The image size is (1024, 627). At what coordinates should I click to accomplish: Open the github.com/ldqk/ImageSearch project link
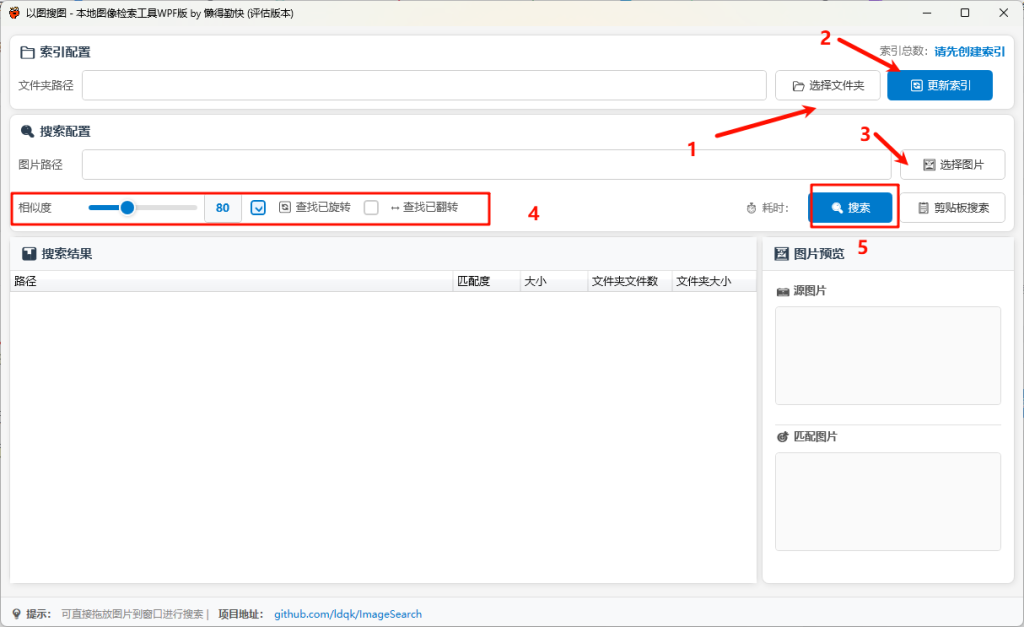tap(348, 614)
